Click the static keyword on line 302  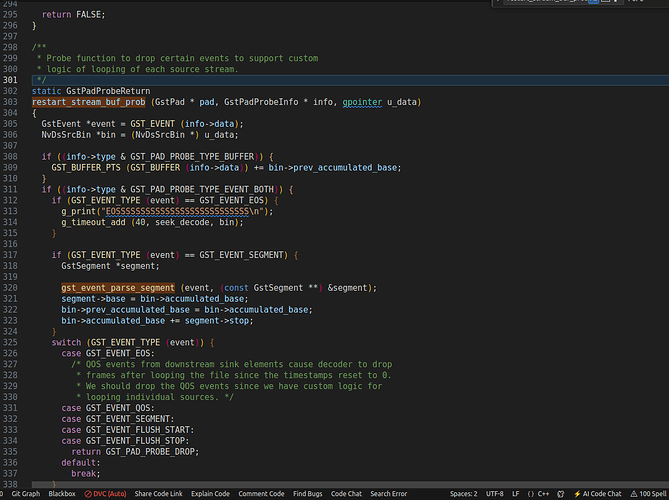(x=46, y=91)
